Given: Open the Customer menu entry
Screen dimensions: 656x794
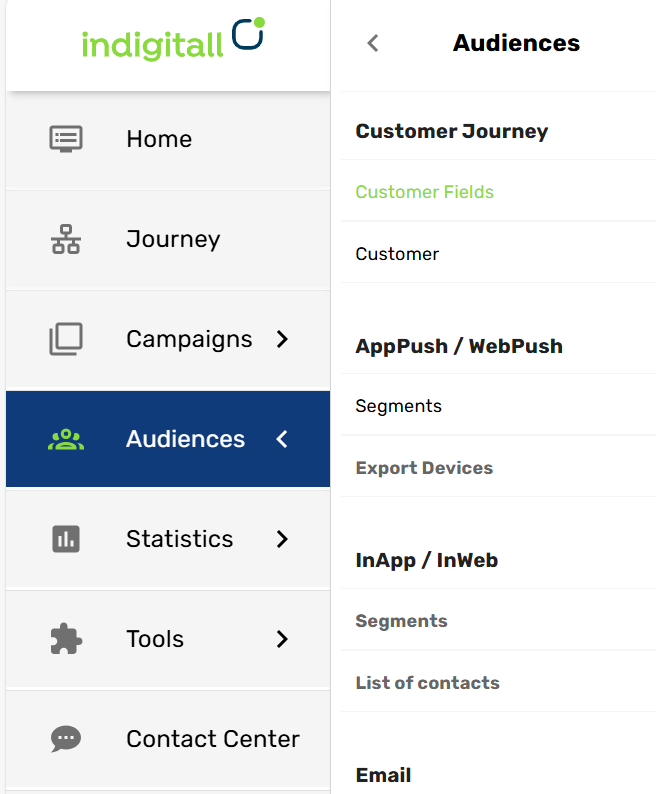Looking at the screenshot, I should [397, 254].
